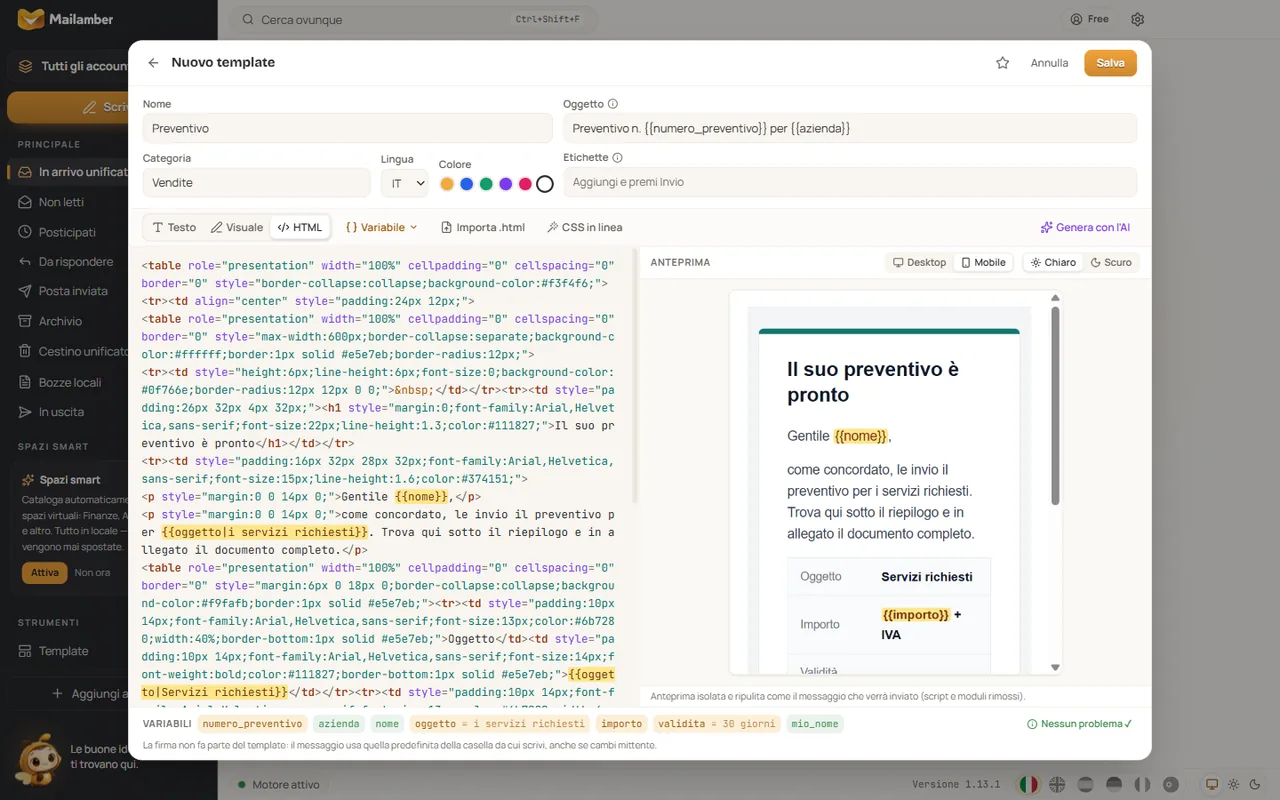Image resolution: width=1280 pixels, height=800 pixels.
Task: Click the Attiva button in Spazi smart
Action: tap(45, 573)
